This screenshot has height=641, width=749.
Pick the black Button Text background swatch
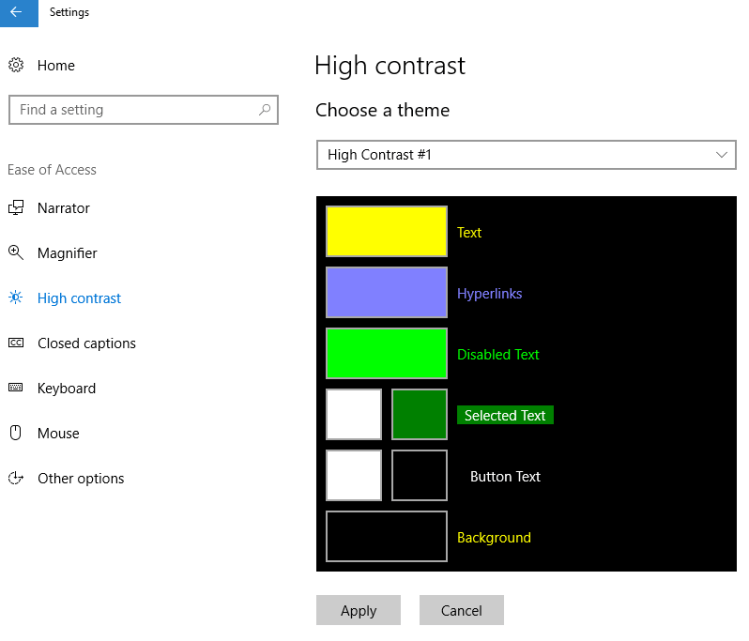pos(419,475)
